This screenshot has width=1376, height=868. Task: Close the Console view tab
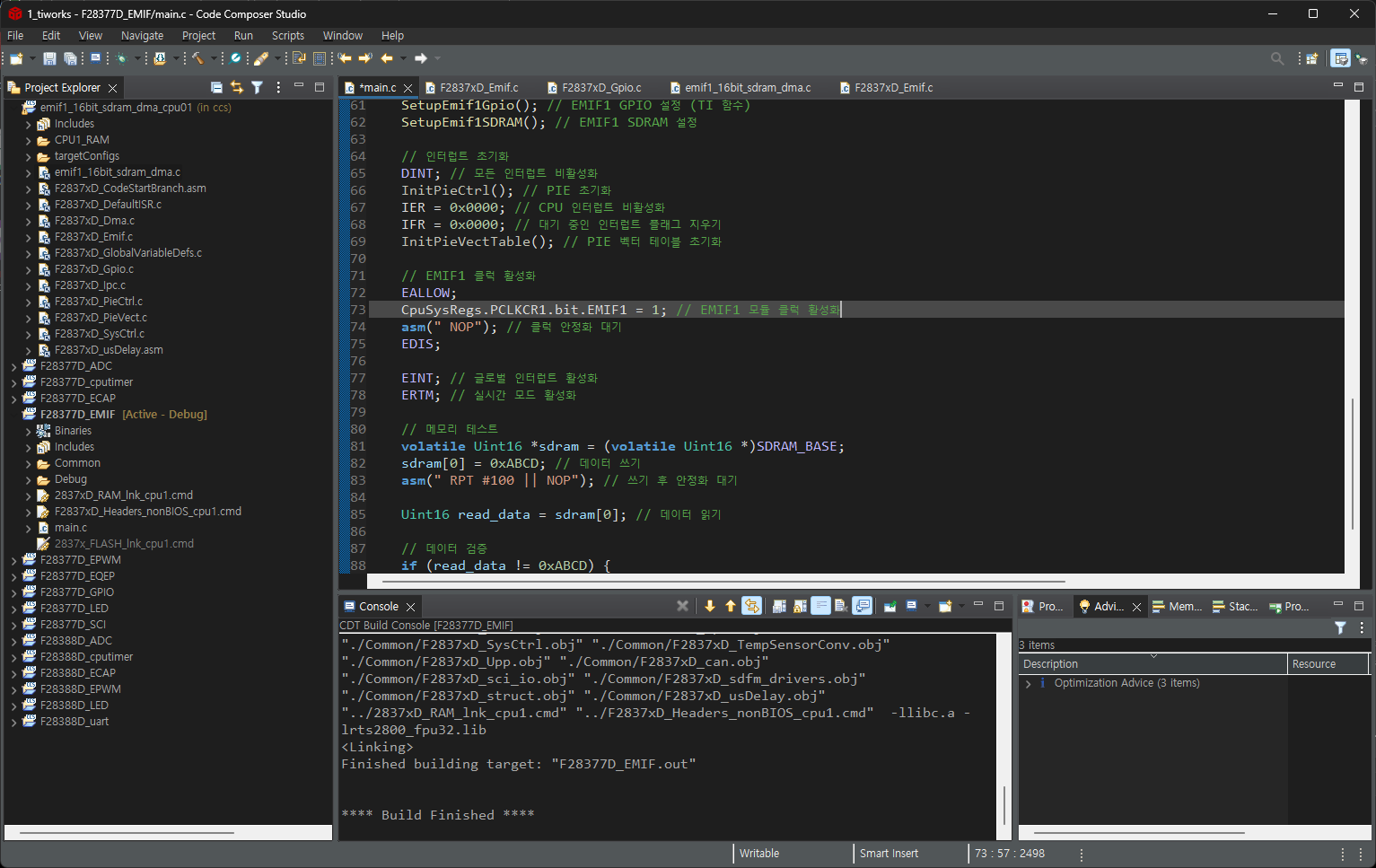click(x=410, y=607)
